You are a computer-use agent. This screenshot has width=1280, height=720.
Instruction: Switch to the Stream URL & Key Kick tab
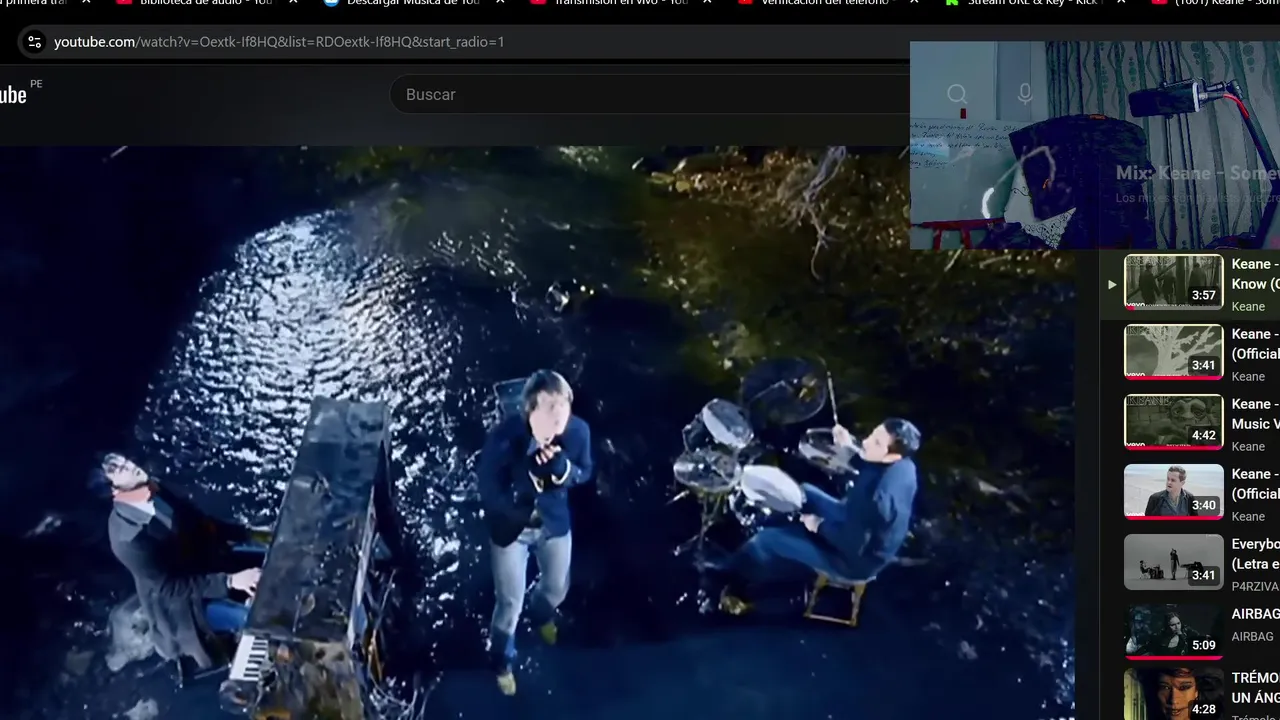1033,3
